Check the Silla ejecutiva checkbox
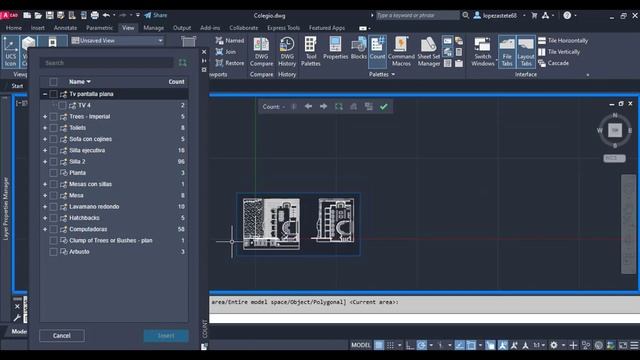 pos(53,151)
